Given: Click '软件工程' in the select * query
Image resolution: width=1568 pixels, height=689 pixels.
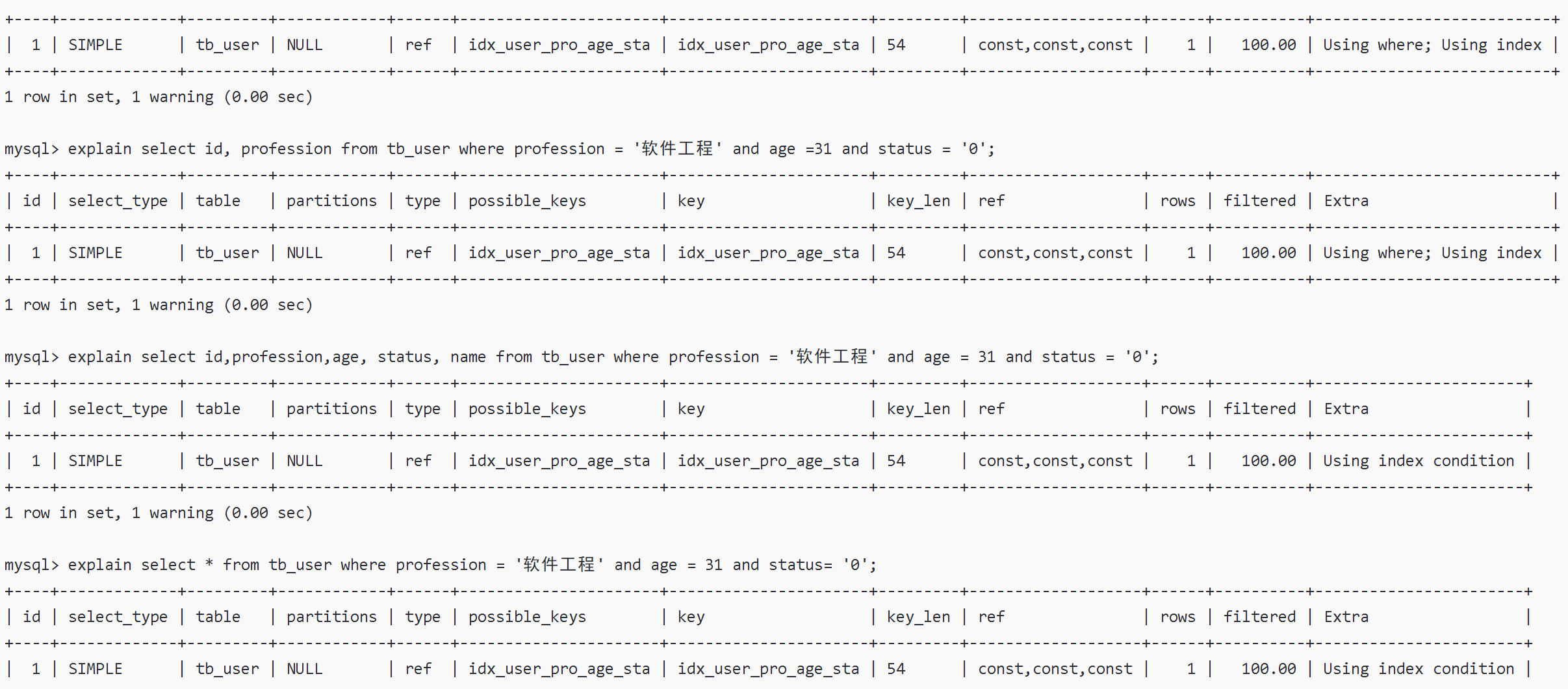Looking at the screenshot, I should point(559,565).
